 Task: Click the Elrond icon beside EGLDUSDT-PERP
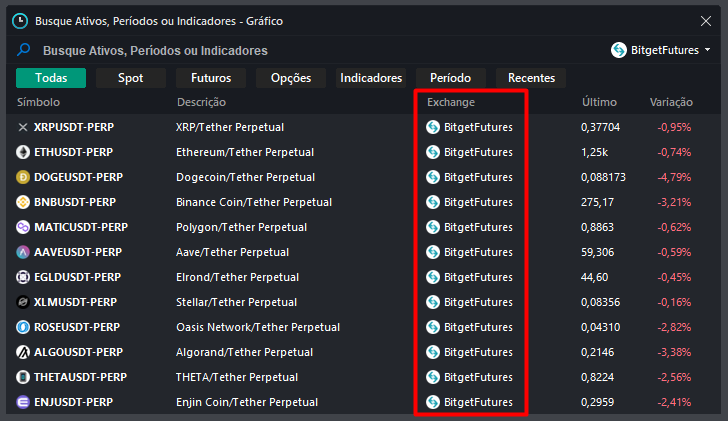pos(23,277)
